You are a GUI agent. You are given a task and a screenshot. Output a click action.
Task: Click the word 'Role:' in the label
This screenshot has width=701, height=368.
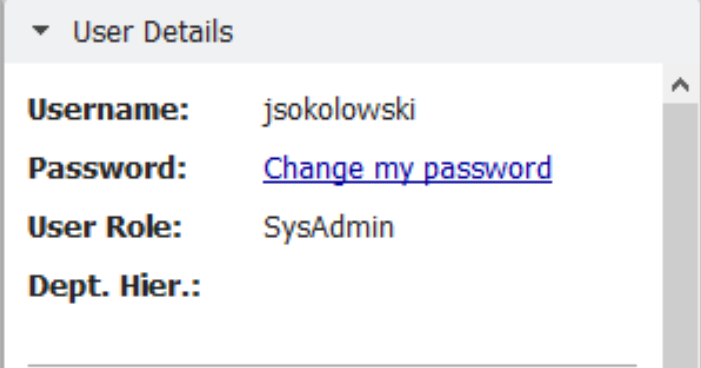(x=144, y=227)
